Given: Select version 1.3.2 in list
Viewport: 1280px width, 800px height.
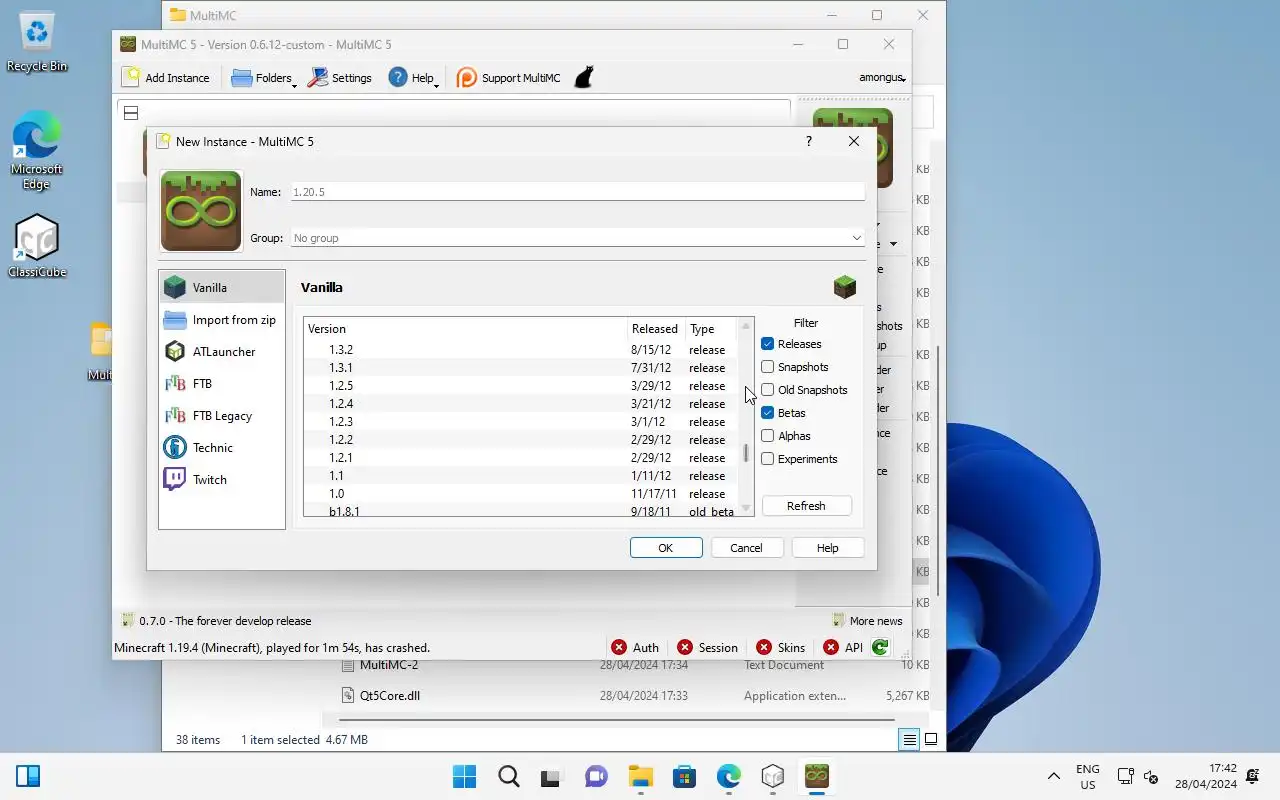Looking at the screenshot, I should coord(521,350).
